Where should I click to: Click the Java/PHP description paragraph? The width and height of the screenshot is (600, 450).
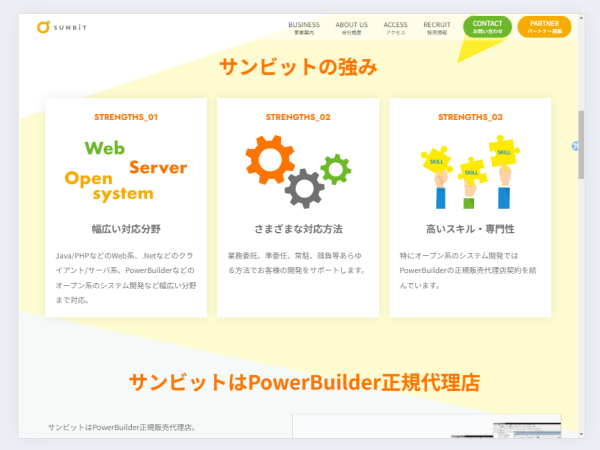tap(126, 278)
